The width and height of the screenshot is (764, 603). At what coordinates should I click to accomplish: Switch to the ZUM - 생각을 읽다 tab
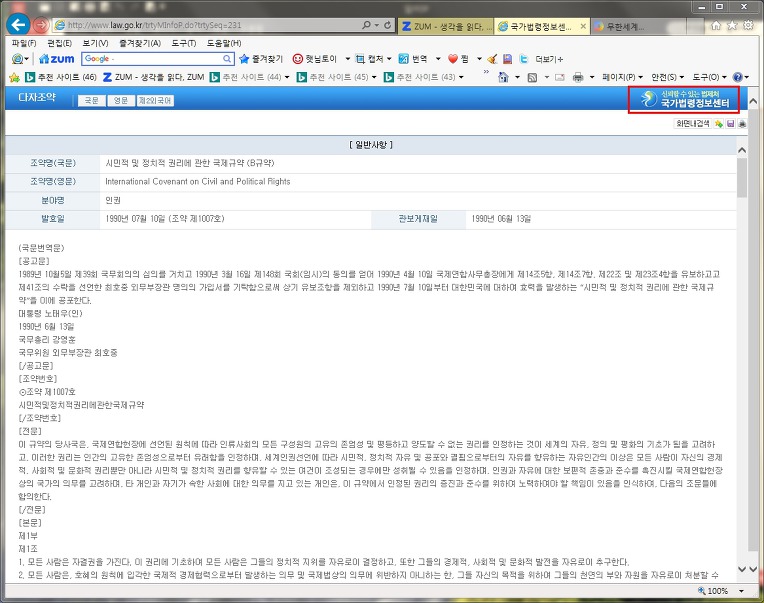446,26
